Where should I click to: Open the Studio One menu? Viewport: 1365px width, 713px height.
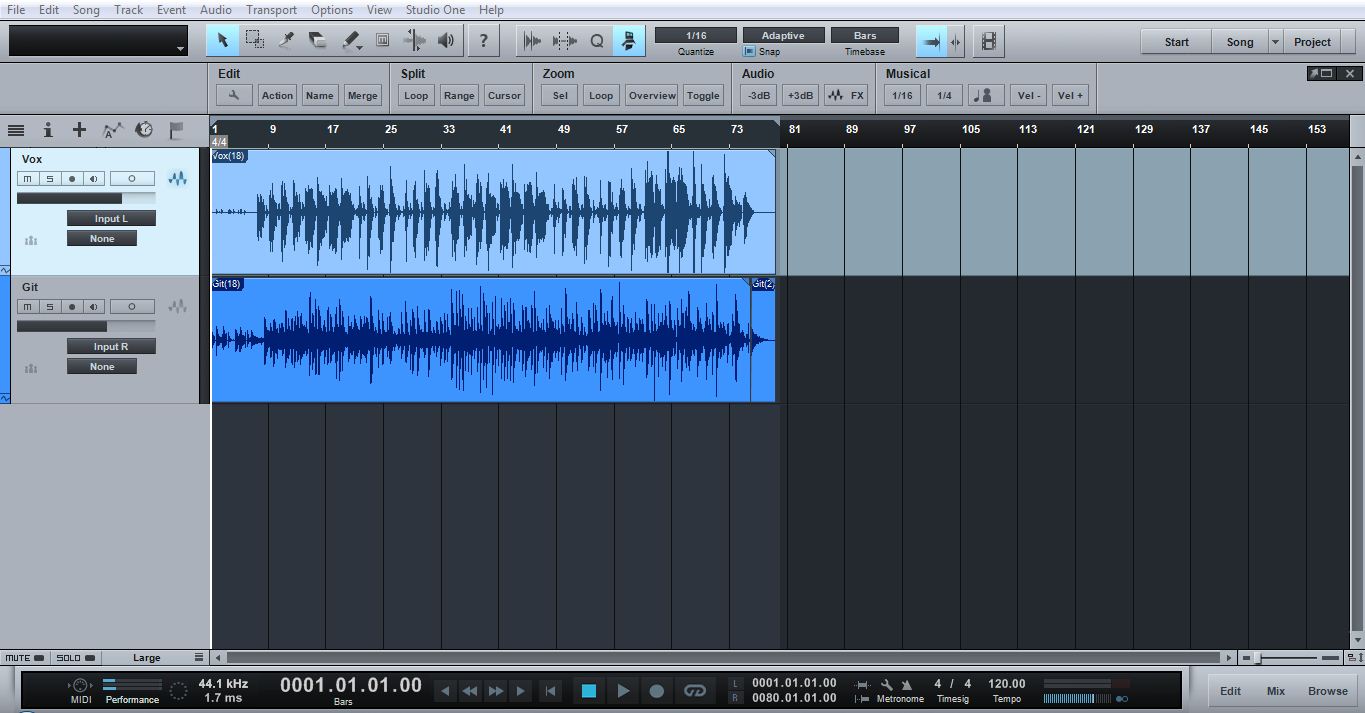point(436,10)
